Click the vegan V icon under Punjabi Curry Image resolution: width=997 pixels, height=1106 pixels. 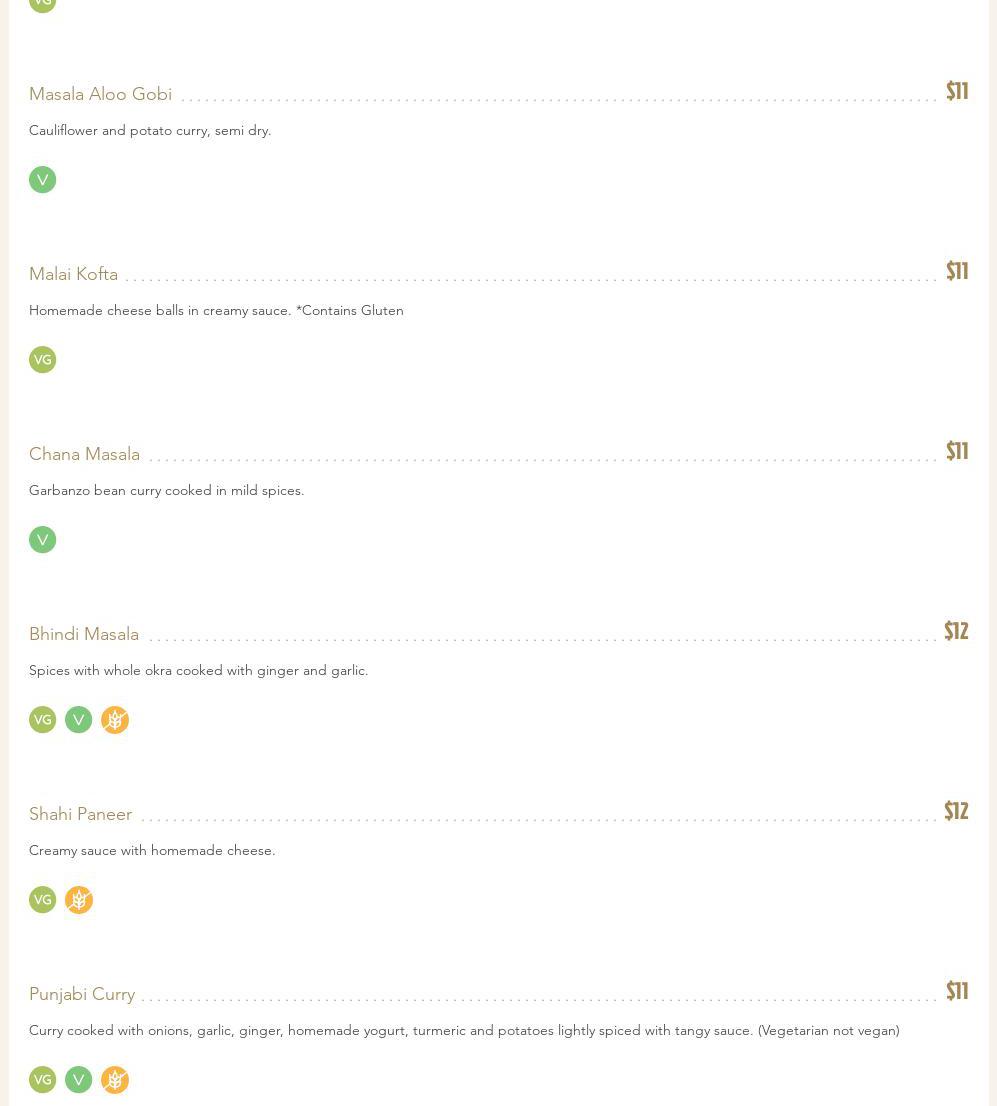coord(78,1080)
